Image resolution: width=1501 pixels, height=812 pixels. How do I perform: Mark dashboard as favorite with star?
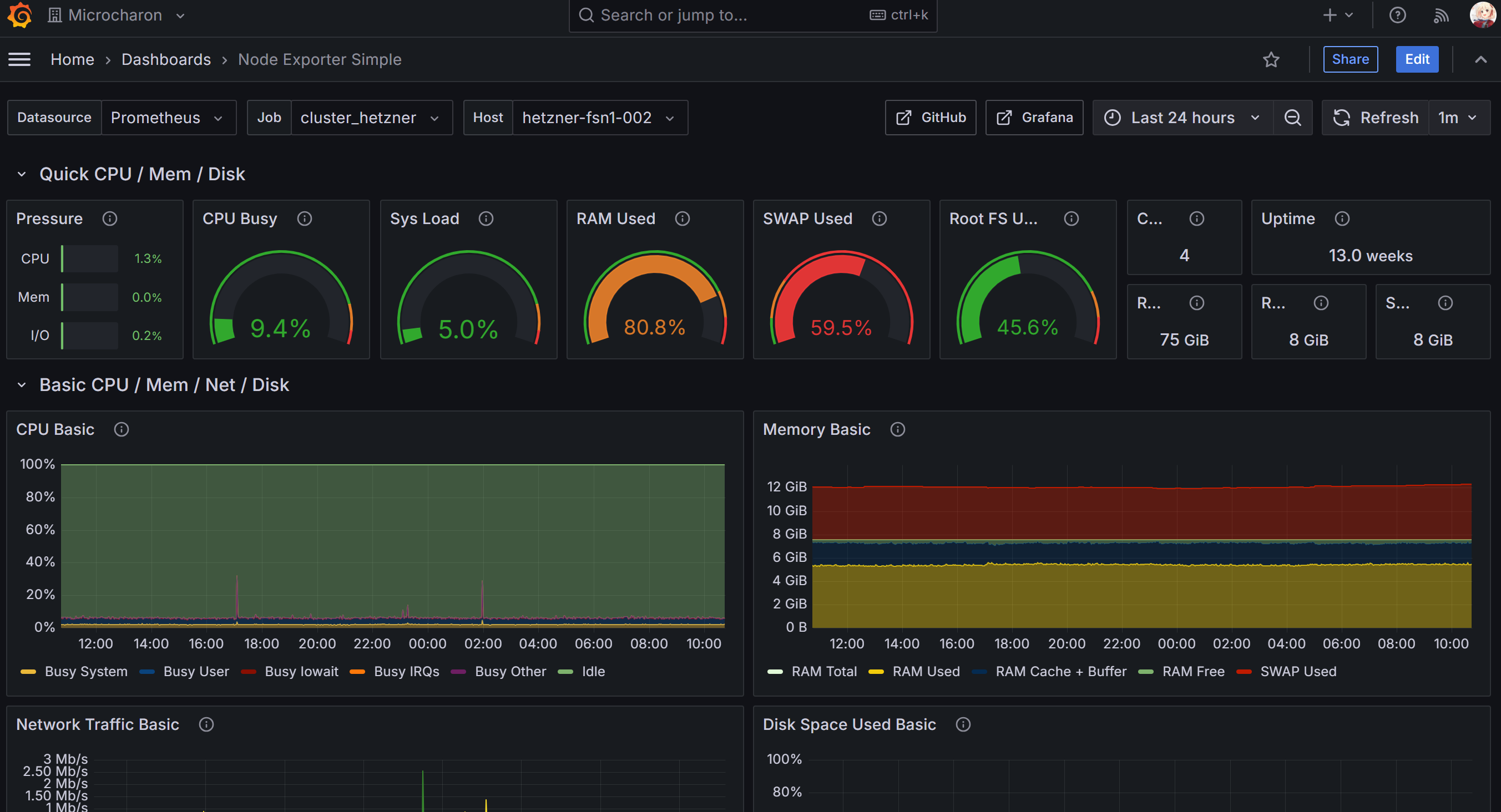1271,59
